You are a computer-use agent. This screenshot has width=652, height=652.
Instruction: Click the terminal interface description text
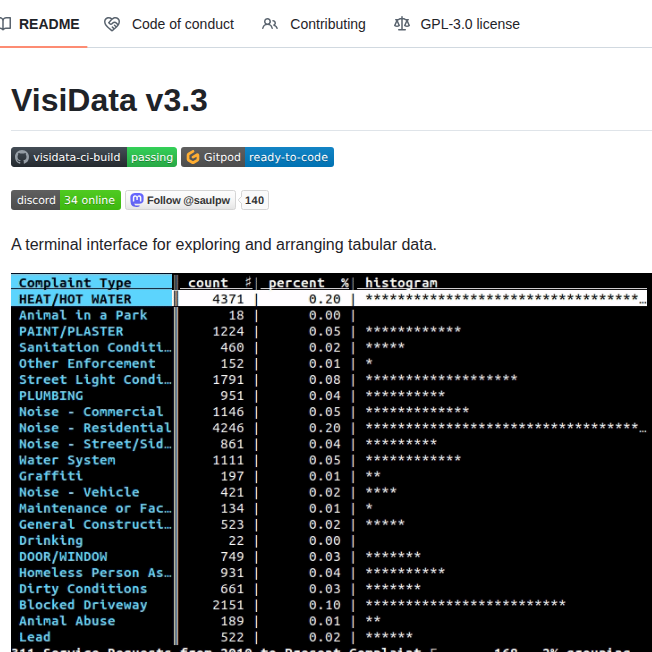pyautogui.click(x=224, y=244)
